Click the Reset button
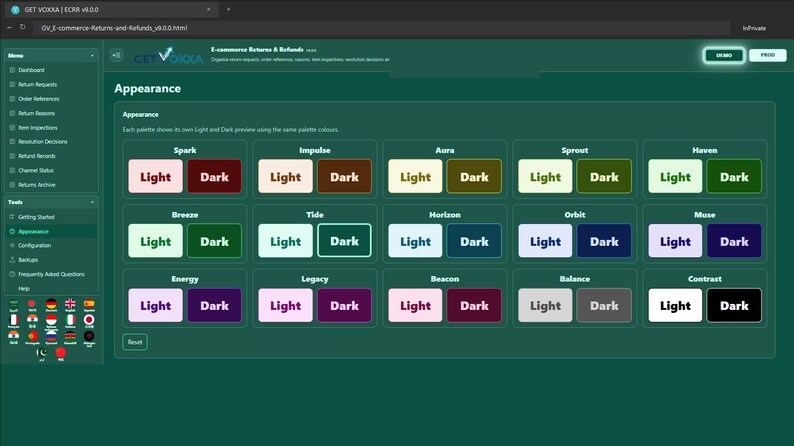The width and height of the screenshot is (794, 446). point(135,342)
